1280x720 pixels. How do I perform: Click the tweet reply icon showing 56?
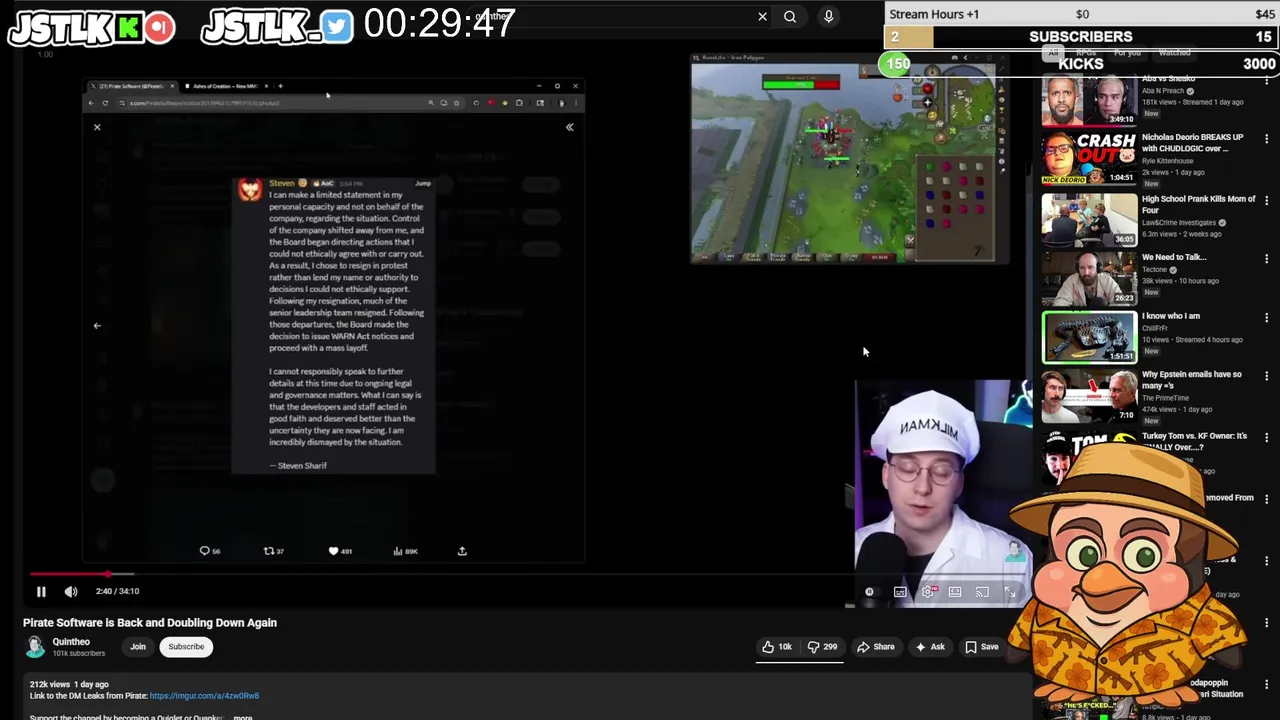209,551
